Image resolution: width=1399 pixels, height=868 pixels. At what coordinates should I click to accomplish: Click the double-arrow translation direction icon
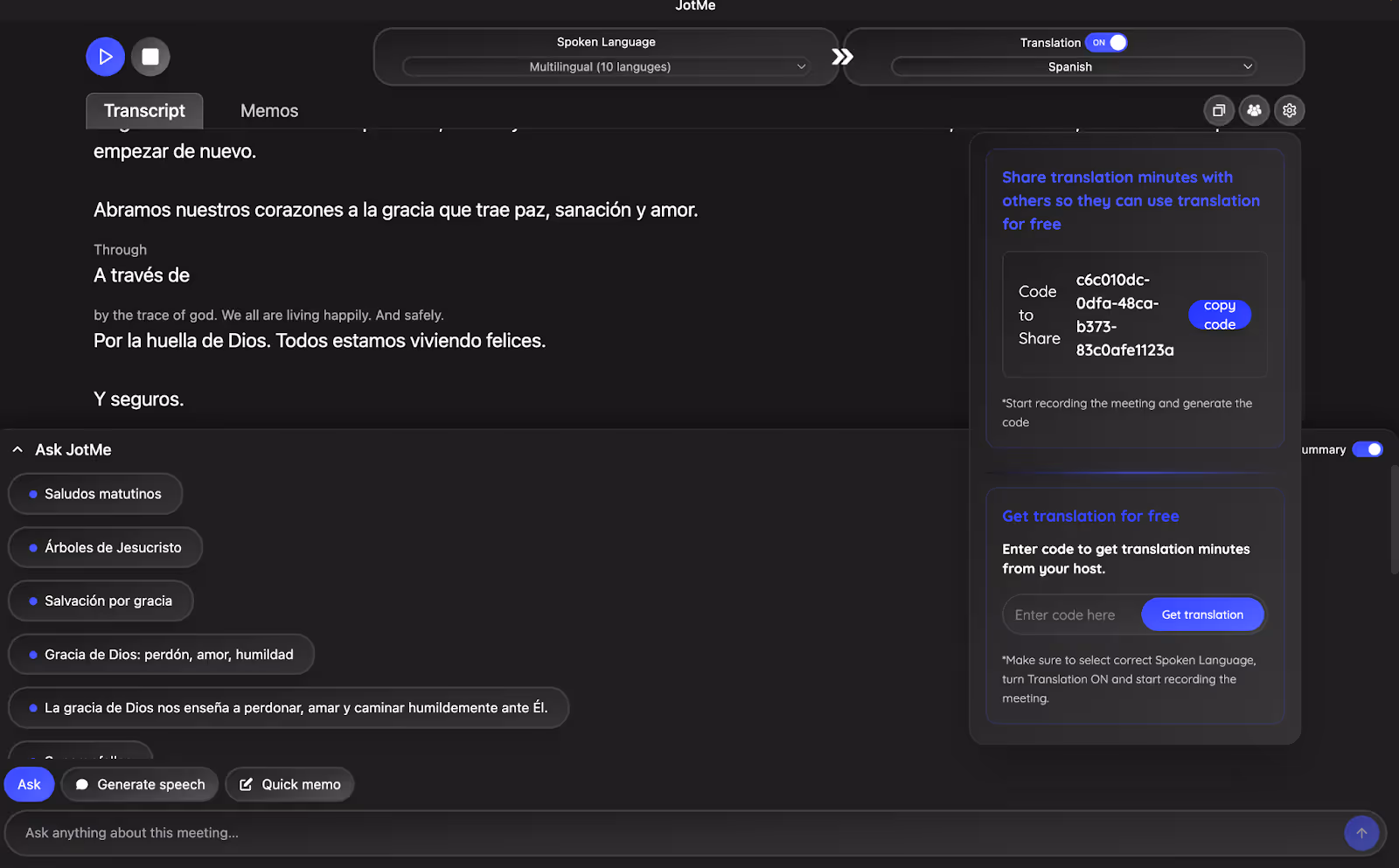click(842, 57)
